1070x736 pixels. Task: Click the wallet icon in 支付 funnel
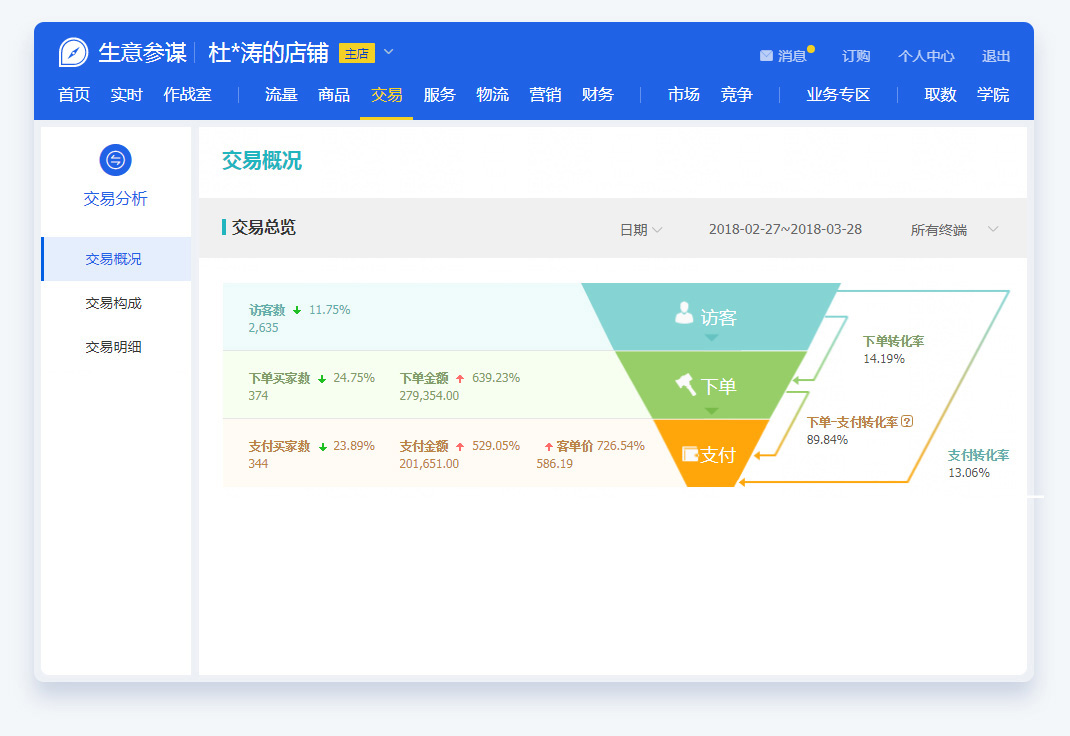click(690, 454)
